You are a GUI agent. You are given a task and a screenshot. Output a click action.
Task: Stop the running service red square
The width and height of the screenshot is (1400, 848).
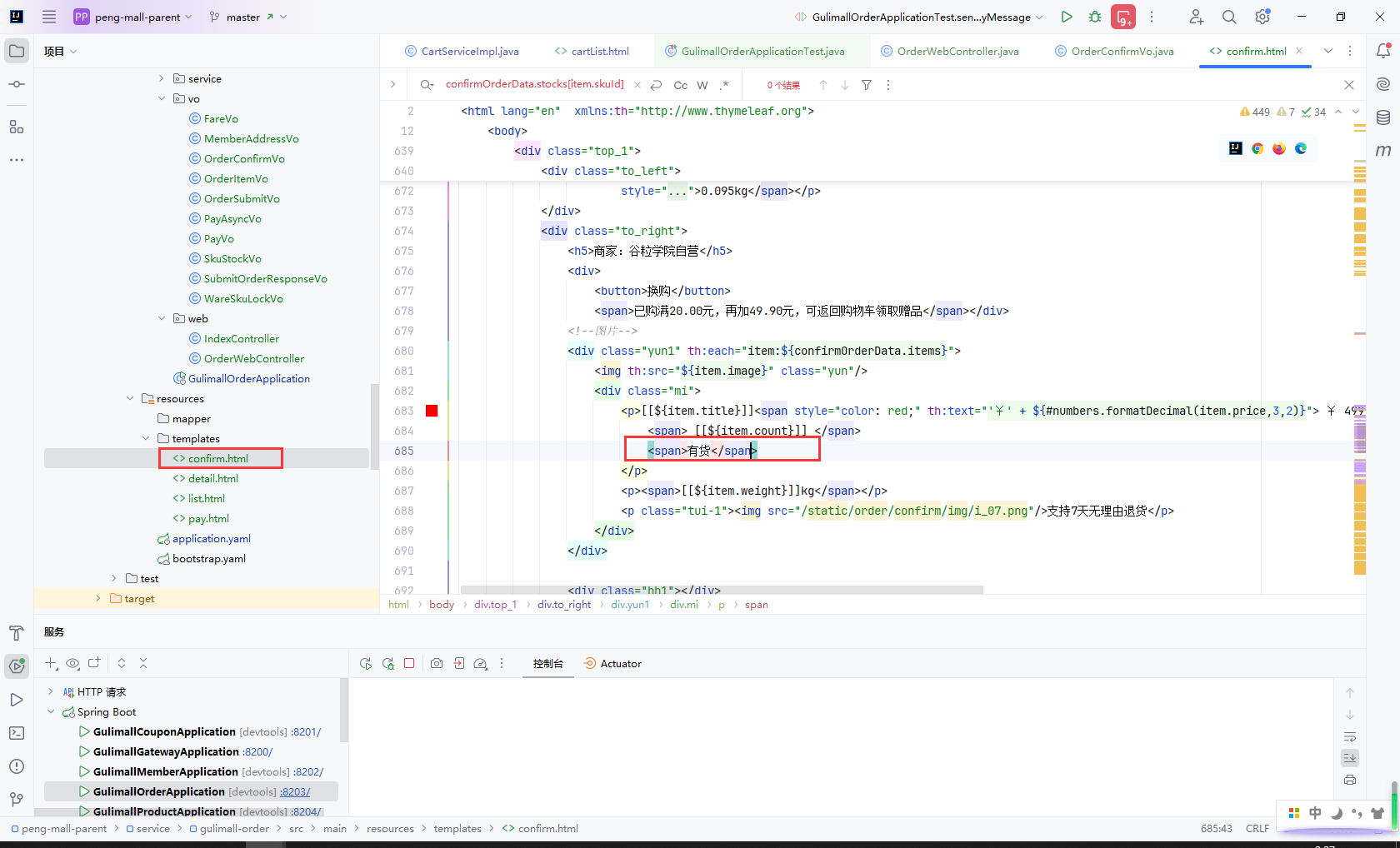409,663
